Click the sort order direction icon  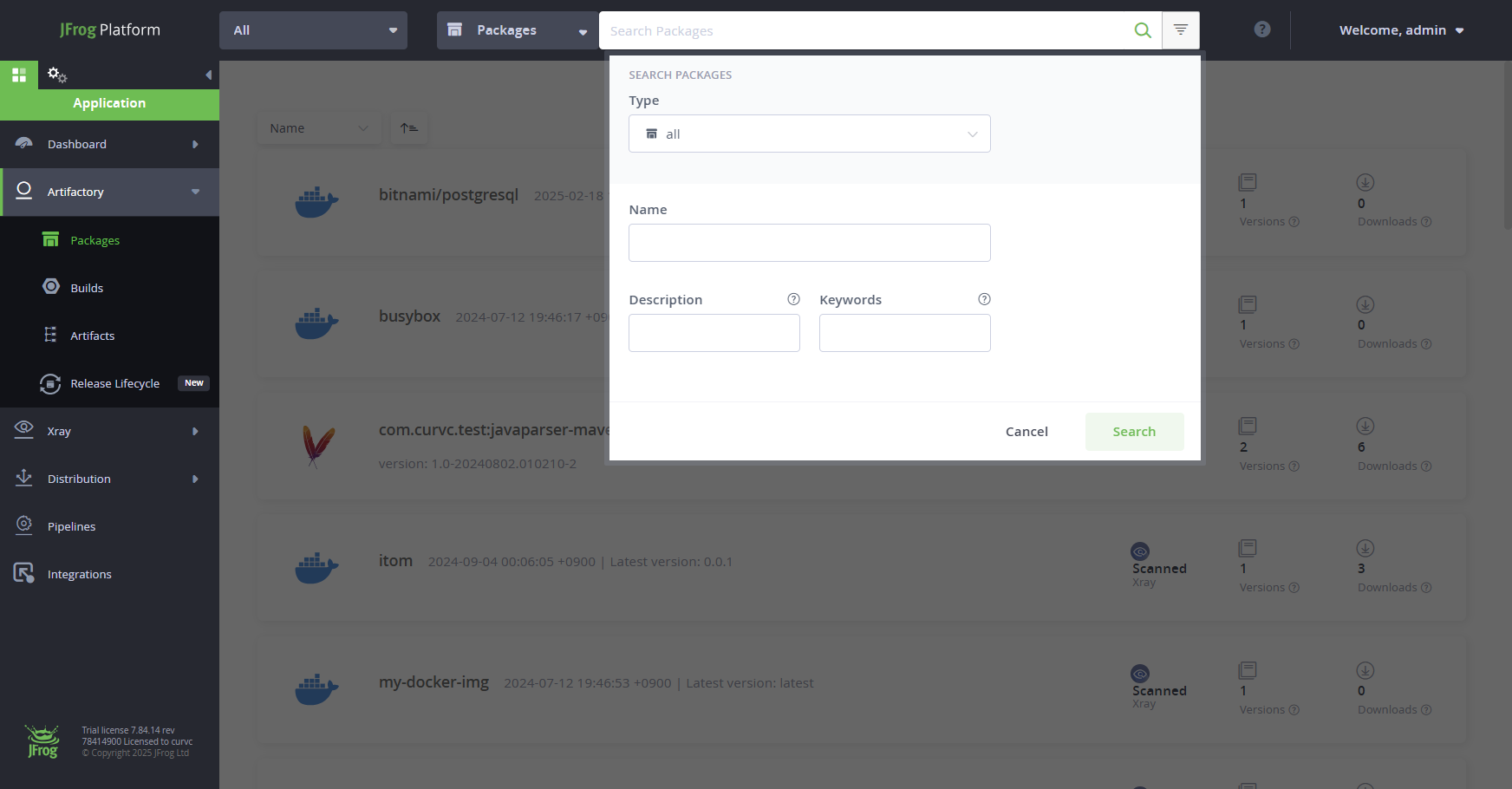(409, 128)
